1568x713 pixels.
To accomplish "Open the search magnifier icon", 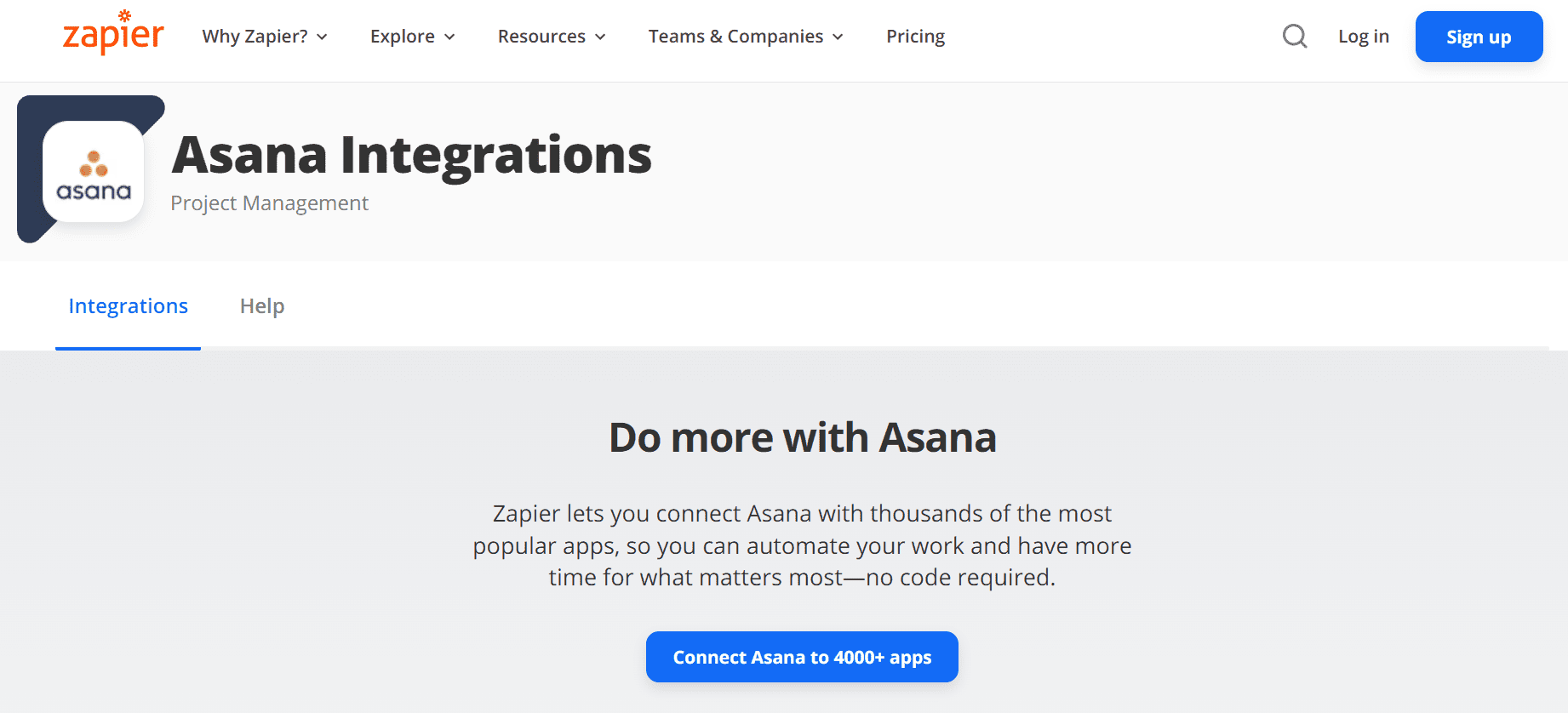I will click(1295, 36).
